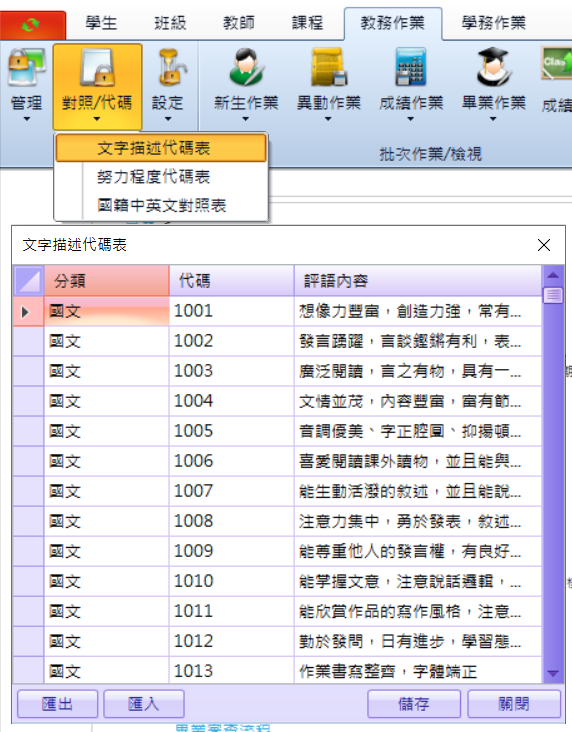
Task: Open the 成績作業 calculator icon
Action: 411,67
